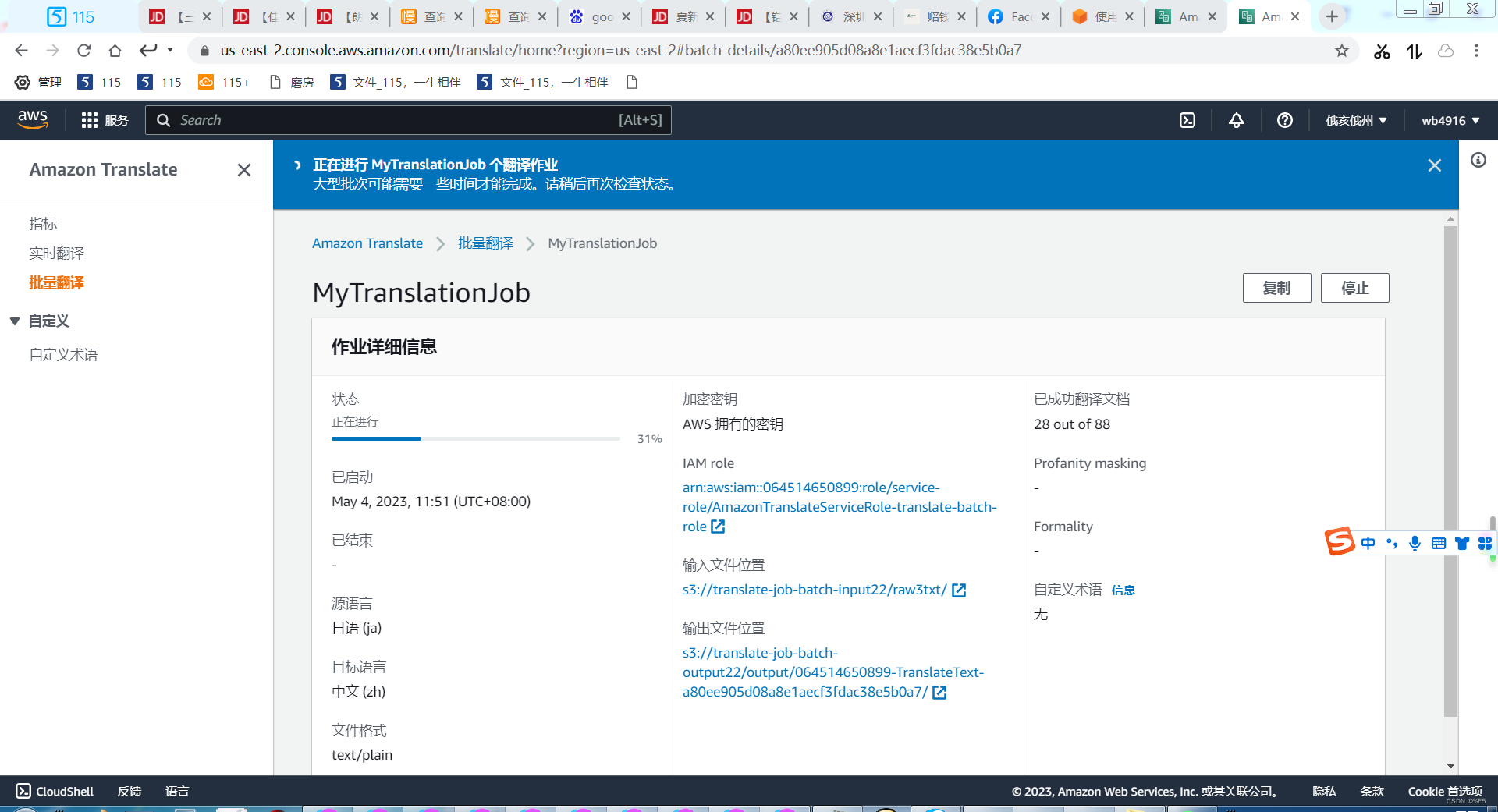Toggle Sogou Chinese/English mode 中
Screen dimensions: 1498x812
pyautogui.click(x=1368, y=543)
